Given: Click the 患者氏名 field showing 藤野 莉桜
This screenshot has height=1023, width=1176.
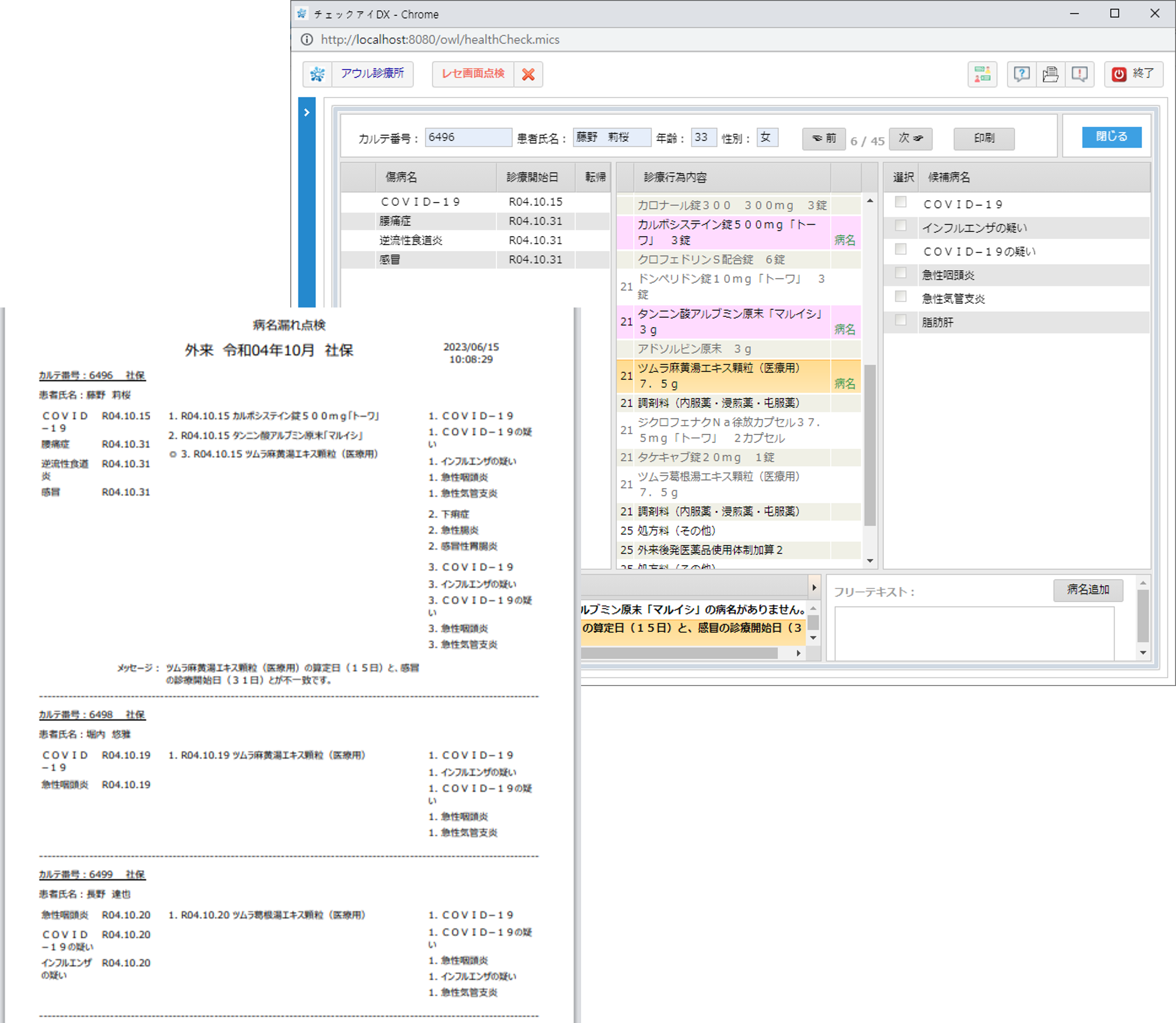Looking at the screenshot, I should pos(612,137).
